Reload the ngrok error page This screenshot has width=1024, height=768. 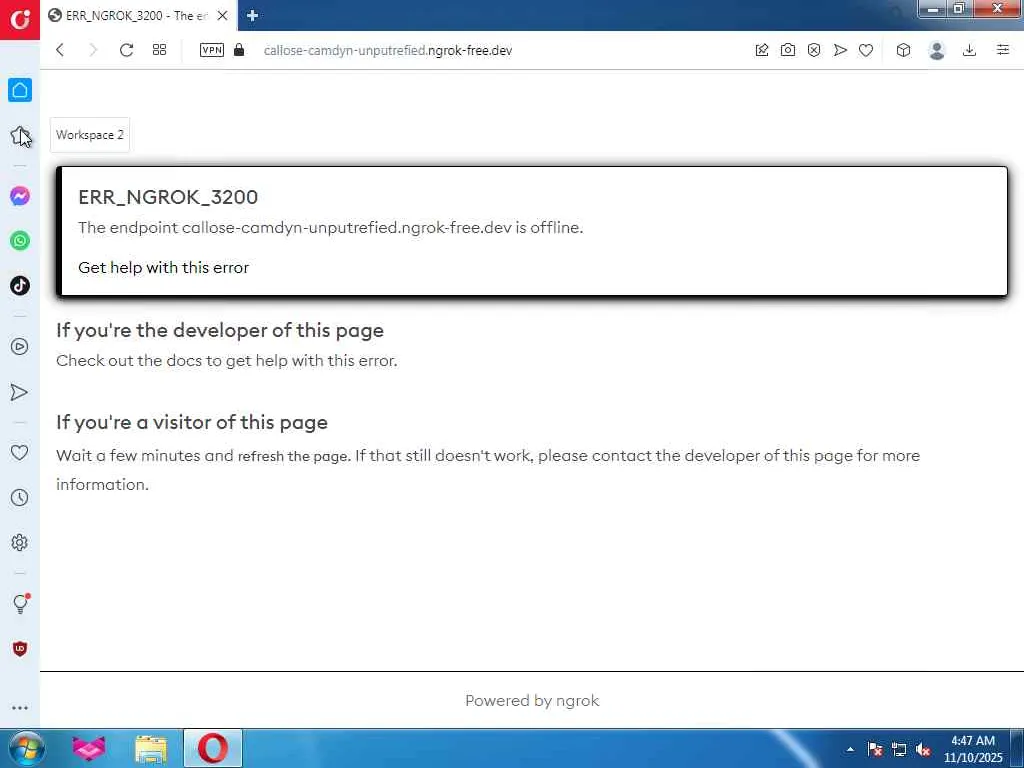pyautogui.click(x=127, y=50)
